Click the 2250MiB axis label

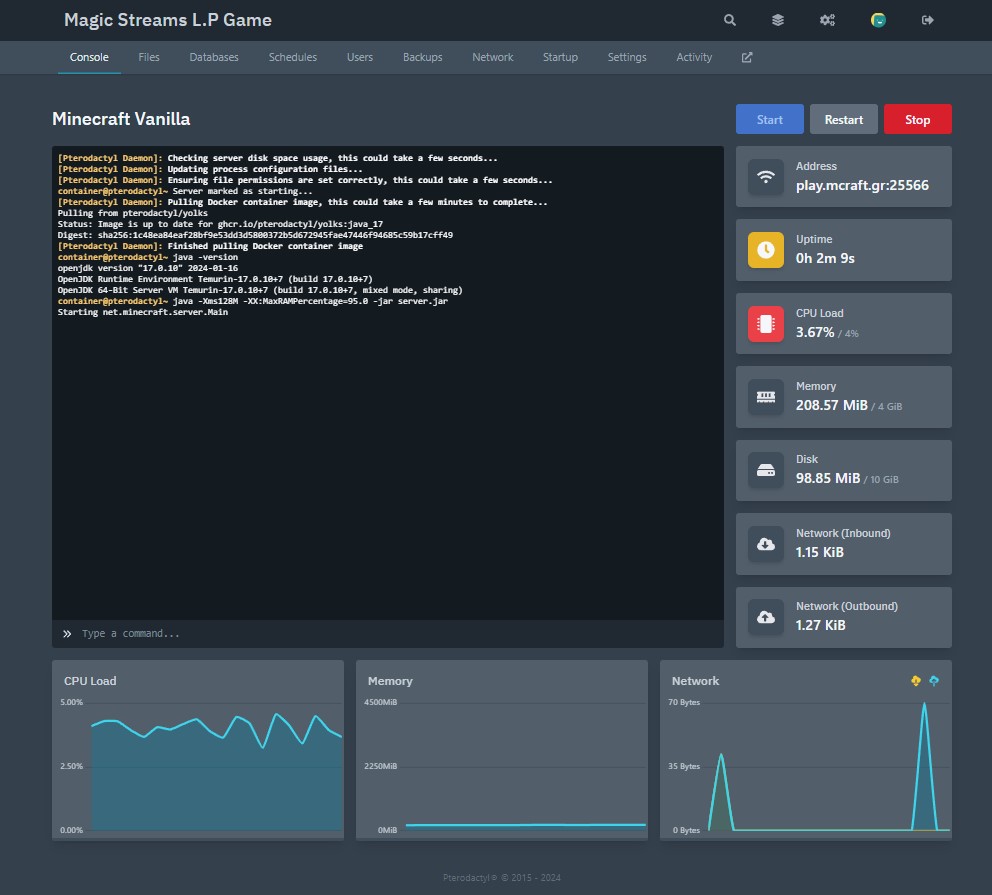pyautogui.click(x=380, y=766)
